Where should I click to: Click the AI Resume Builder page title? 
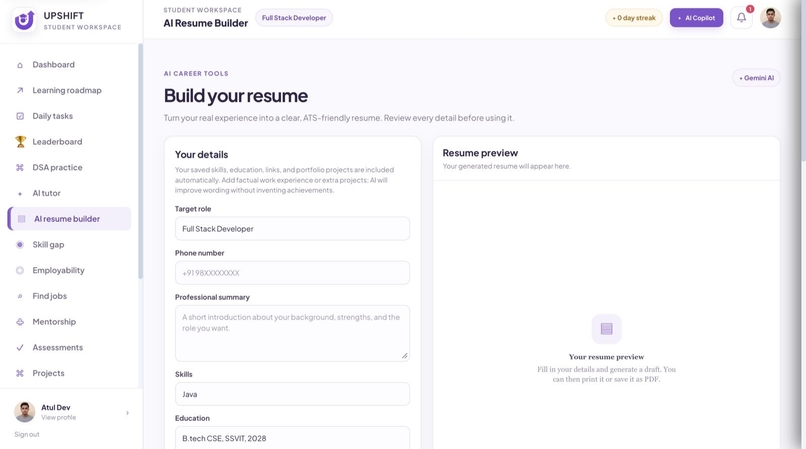click(x=206, y=23)
